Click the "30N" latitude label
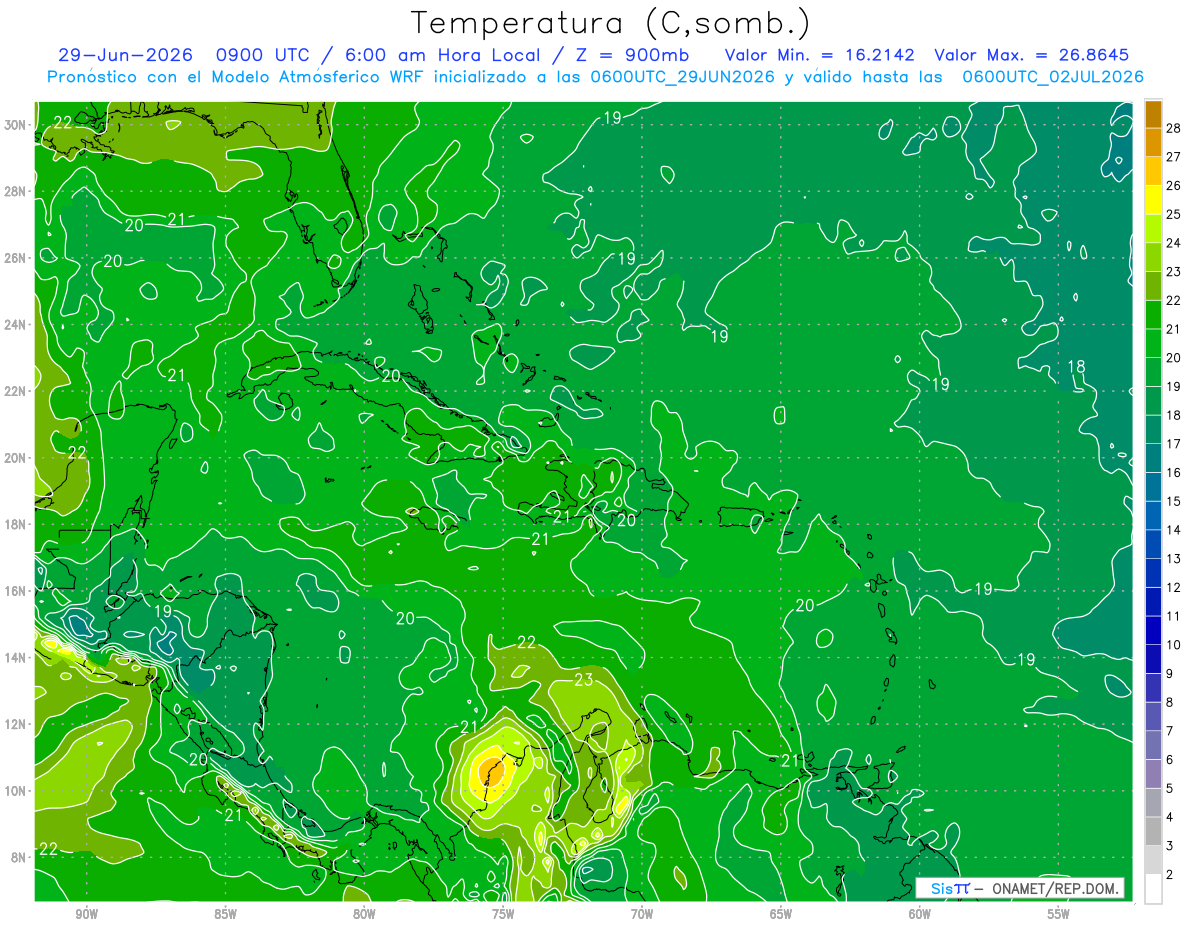 [x=15, y=125]
